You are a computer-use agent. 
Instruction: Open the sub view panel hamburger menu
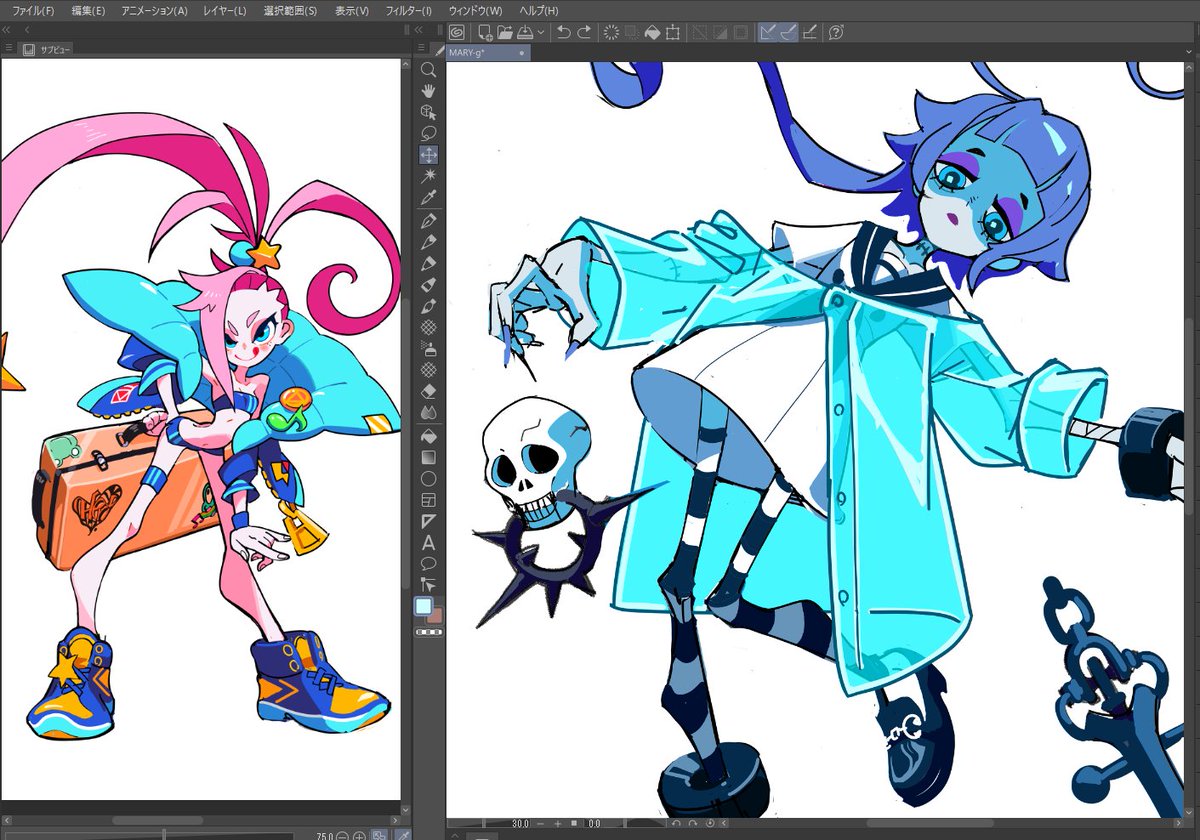(x=8, y=47)
